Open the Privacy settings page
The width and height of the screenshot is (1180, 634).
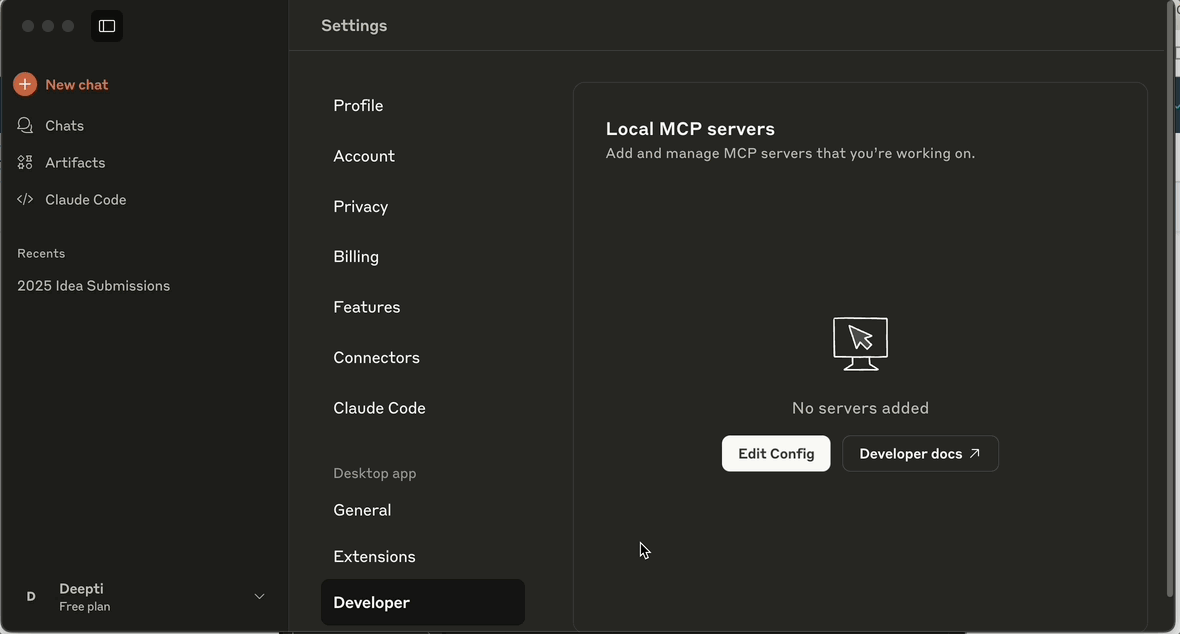click(x=360, y=206)
